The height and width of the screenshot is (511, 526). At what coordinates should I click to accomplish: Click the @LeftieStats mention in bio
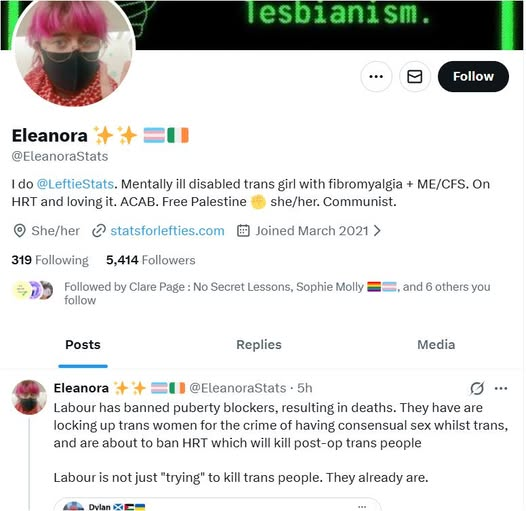pyautogui.click(x=75, y=184)
